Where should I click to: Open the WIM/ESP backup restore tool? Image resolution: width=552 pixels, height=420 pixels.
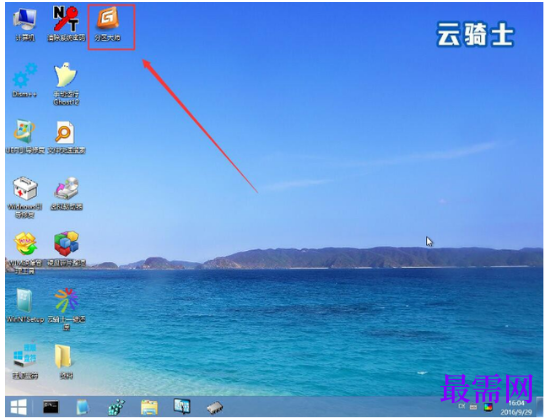click(25, 253)
